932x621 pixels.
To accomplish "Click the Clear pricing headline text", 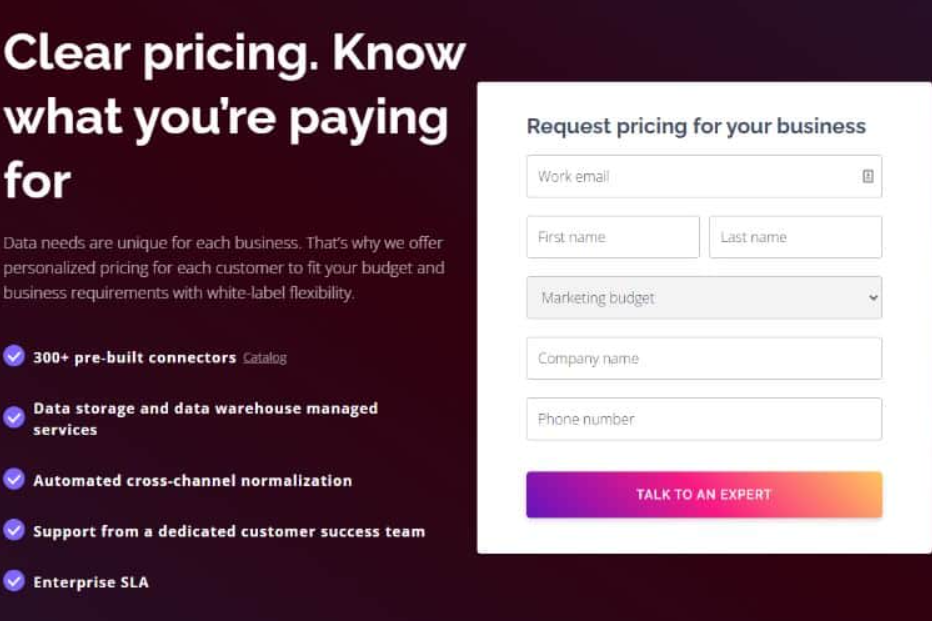I will coord(234,116).
